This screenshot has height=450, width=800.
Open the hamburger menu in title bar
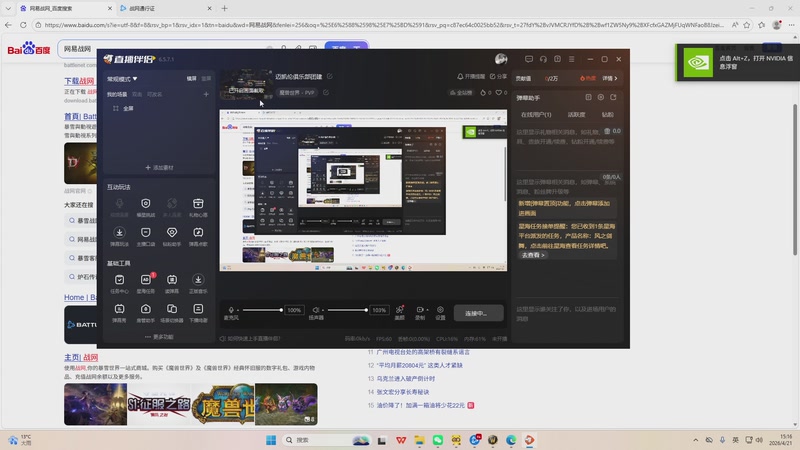[571, 59]
